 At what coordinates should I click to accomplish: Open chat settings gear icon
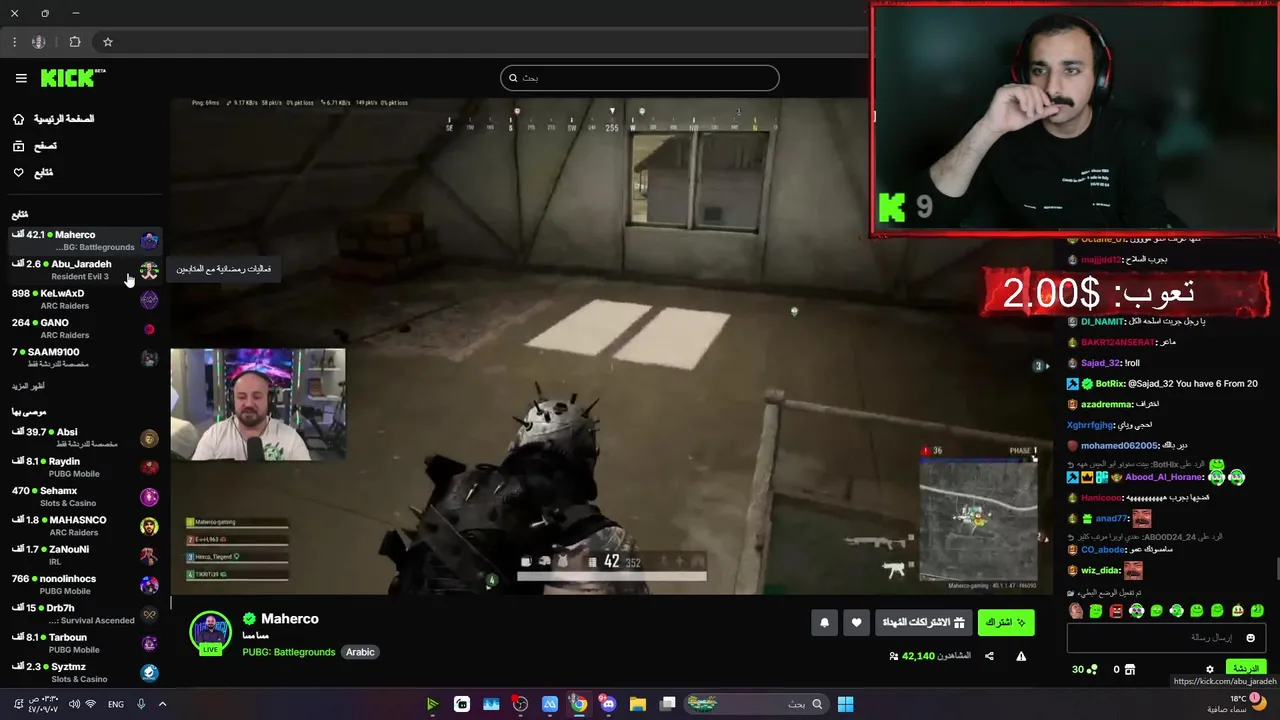1209,669
